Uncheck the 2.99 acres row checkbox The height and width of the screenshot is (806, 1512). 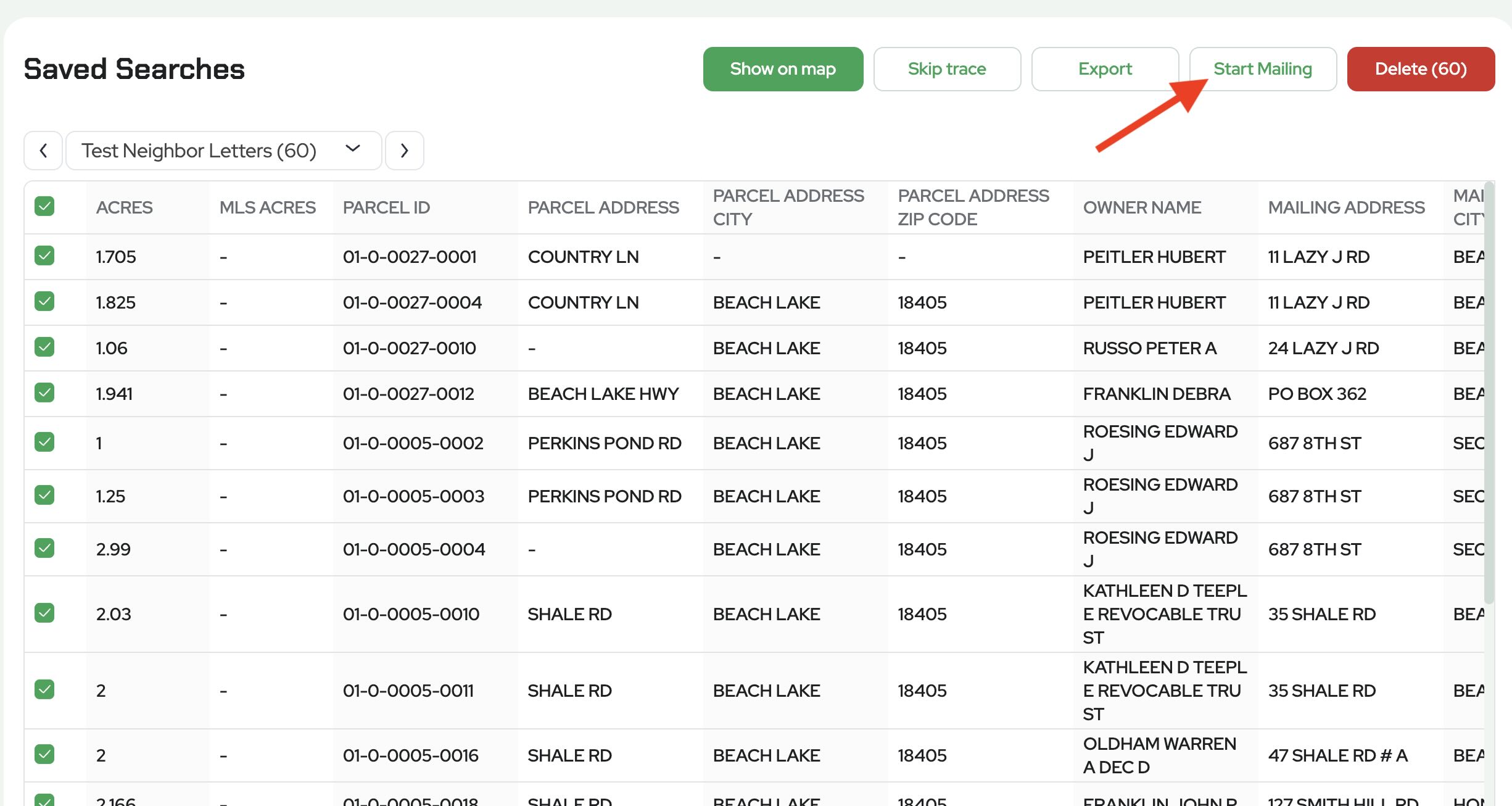tap(44, 548)
